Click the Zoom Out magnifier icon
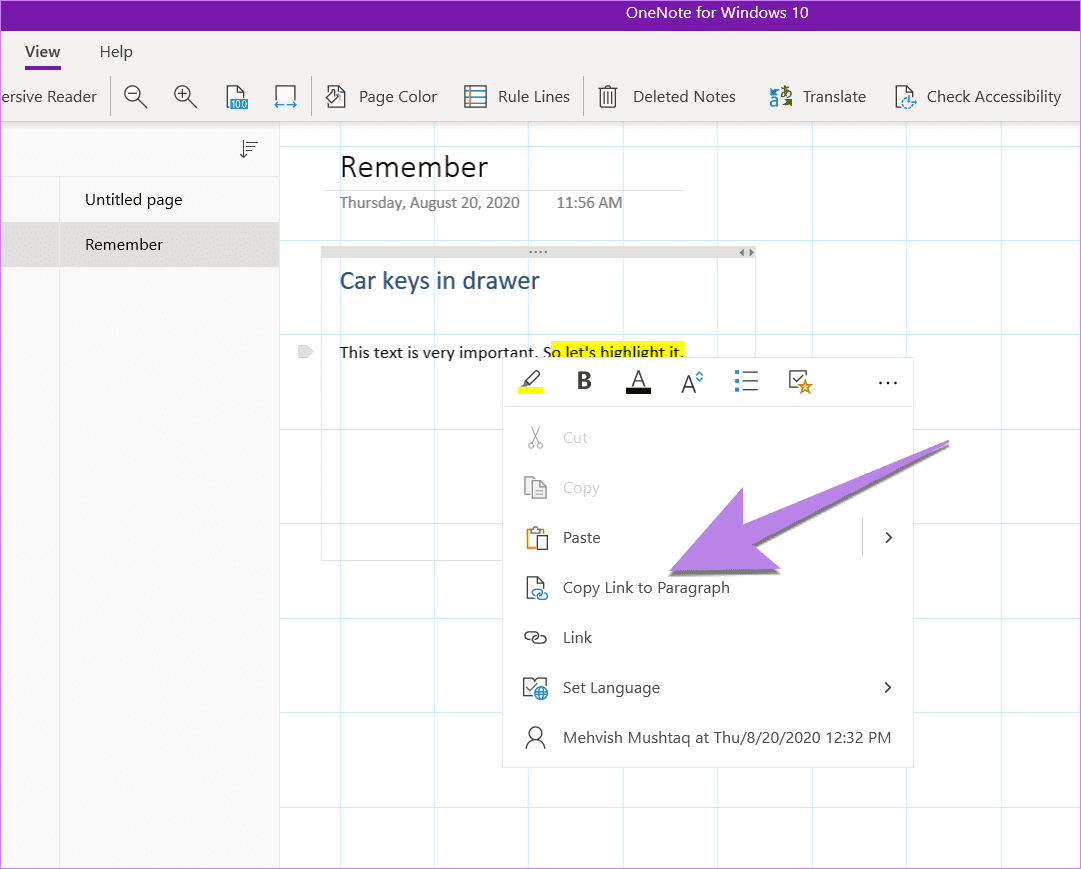 tap(135, 97)
